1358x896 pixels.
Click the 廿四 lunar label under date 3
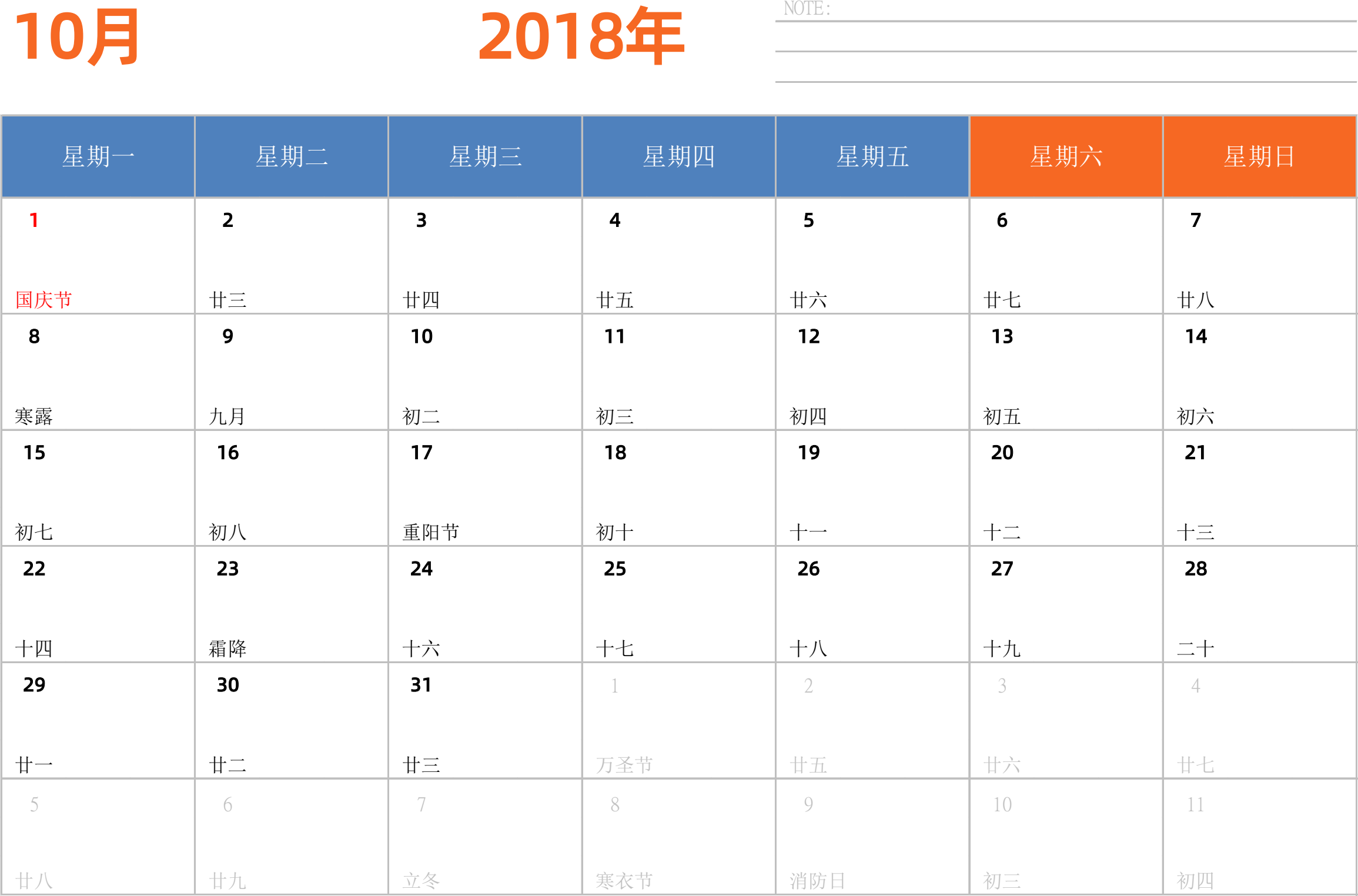coord(421,300)
